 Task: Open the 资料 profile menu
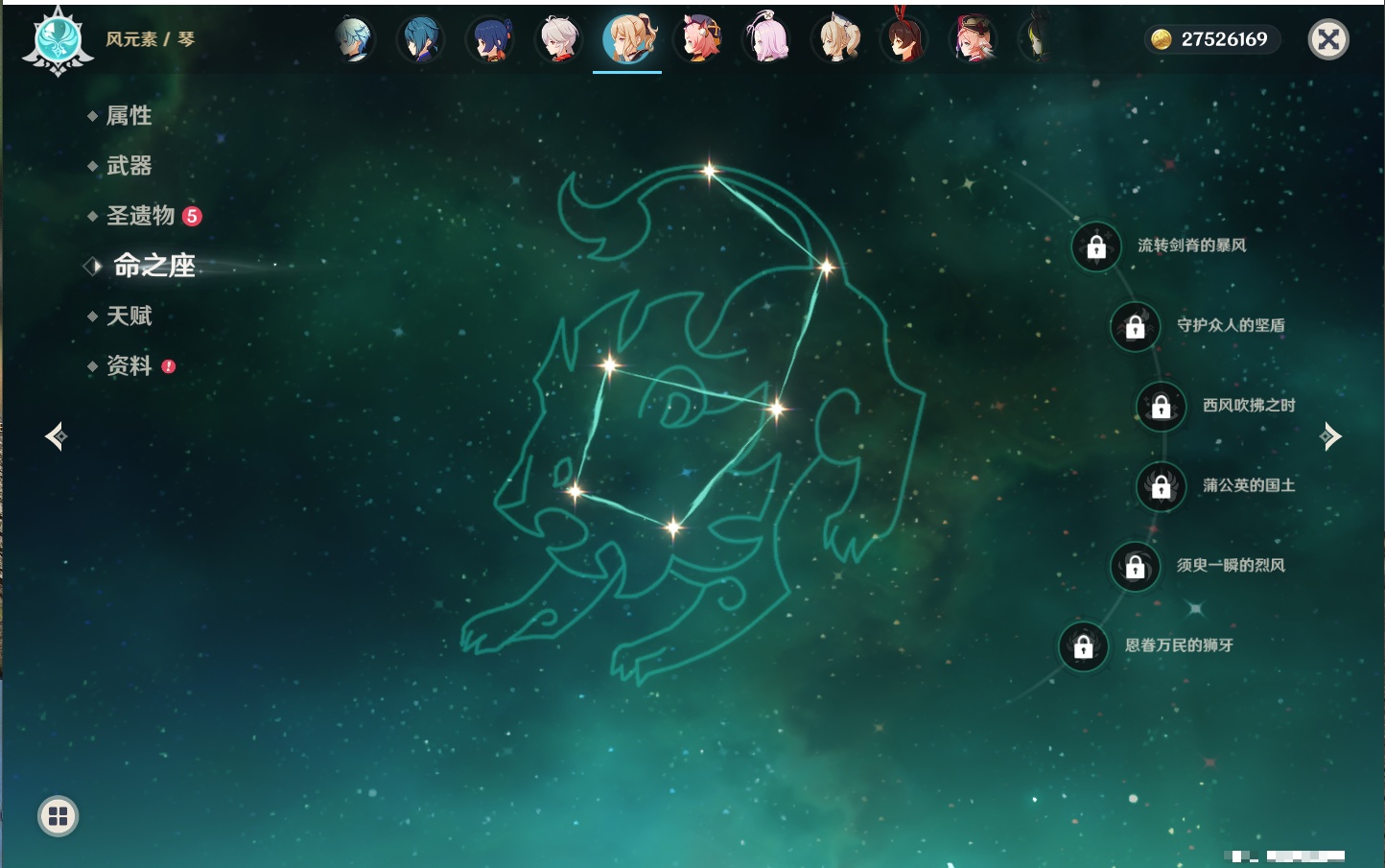pos(129,365)
